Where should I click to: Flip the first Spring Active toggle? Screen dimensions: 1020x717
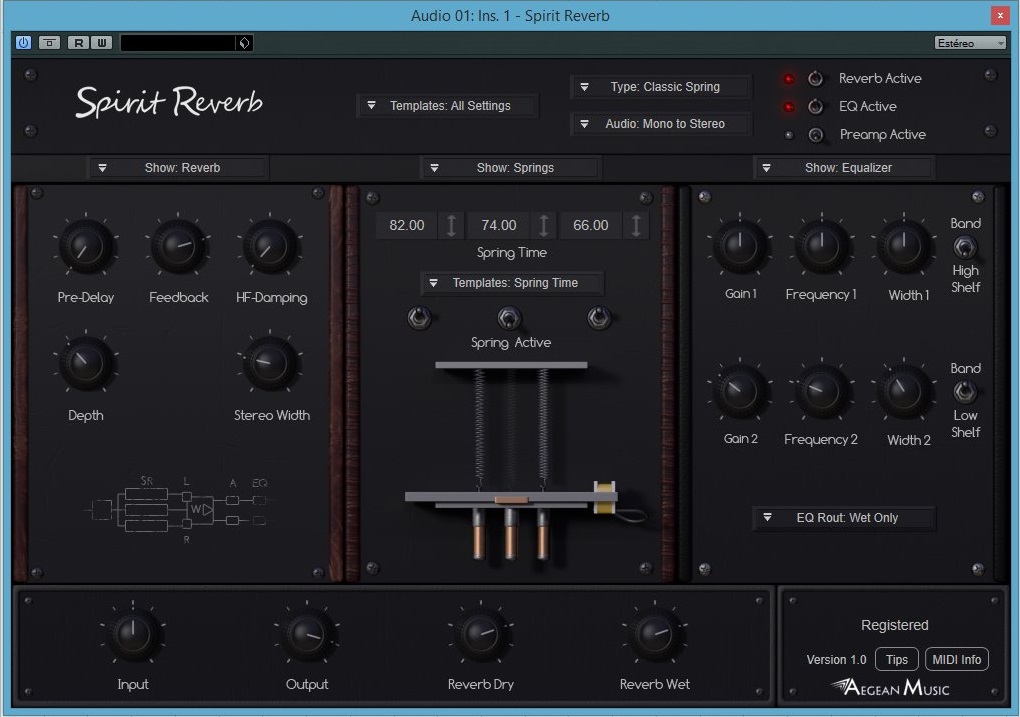coord(420,318)
